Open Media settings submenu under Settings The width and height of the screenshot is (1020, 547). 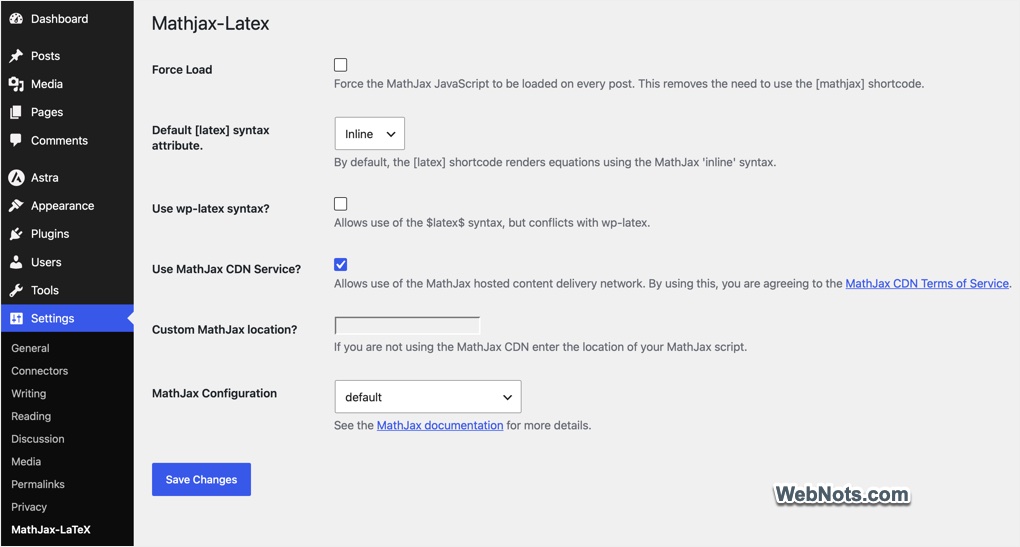(x=26, y=462)
